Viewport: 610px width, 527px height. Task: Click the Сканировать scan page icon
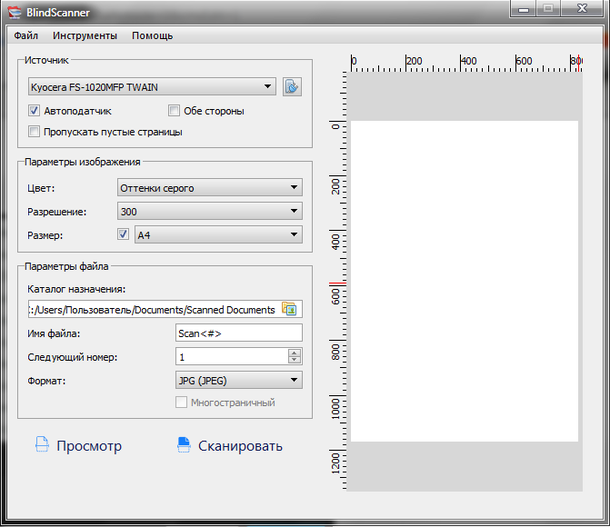182,445
